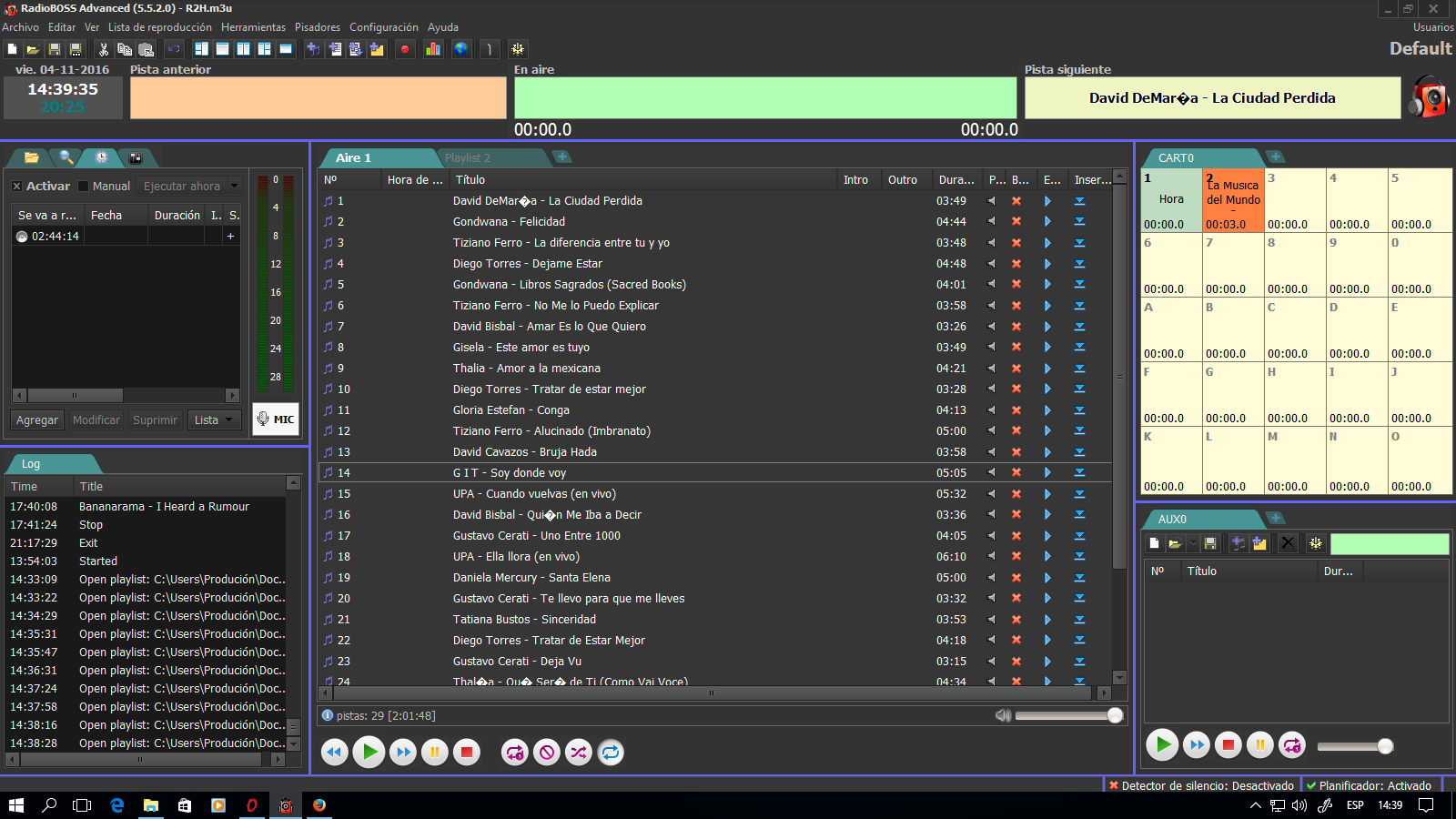Viewport: 1456px width, 819px height.
Task: Open the Herramientas menu
Action: point(253,27)
